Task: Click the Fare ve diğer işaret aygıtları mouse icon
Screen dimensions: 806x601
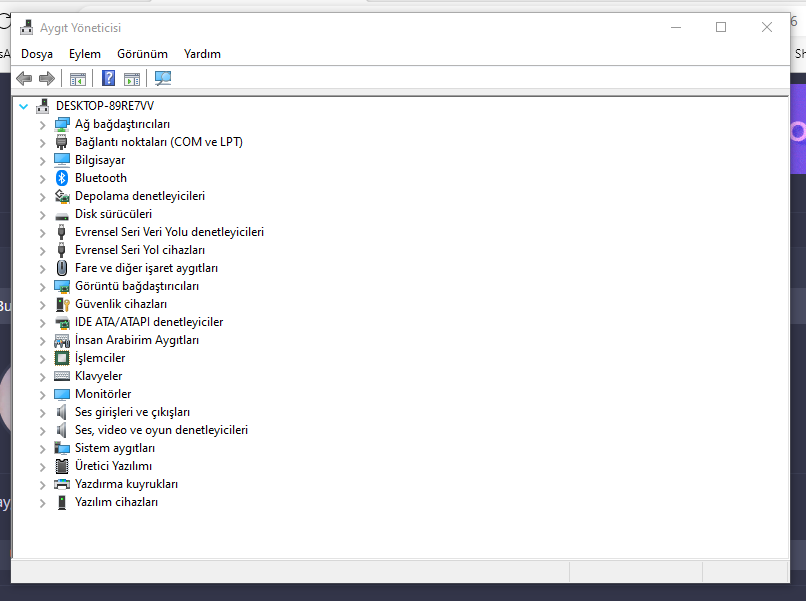Action: [x=62, y=268]
